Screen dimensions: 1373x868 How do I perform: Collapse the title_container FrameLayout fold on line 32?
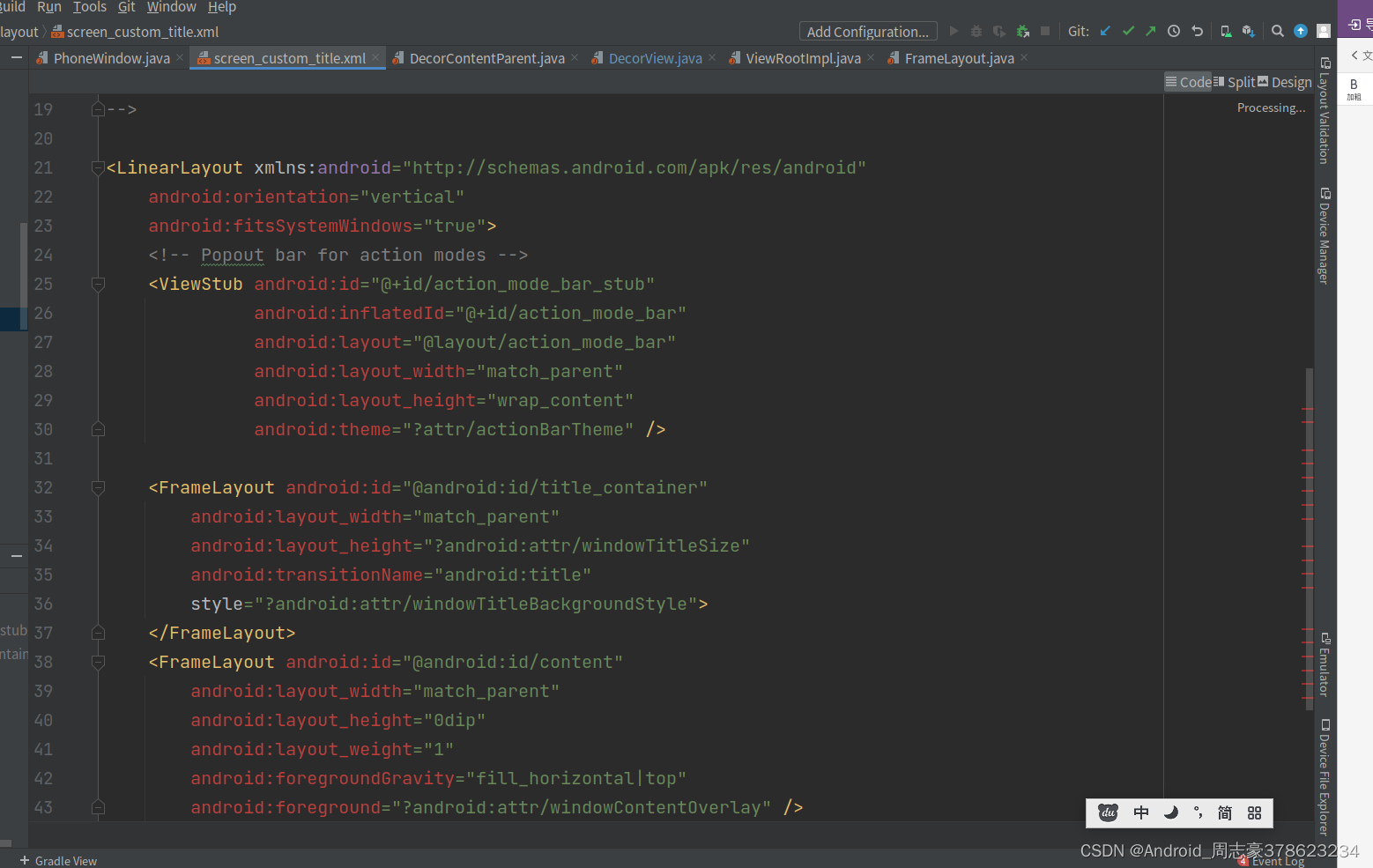pyautogui.click(x=98, y=487)
